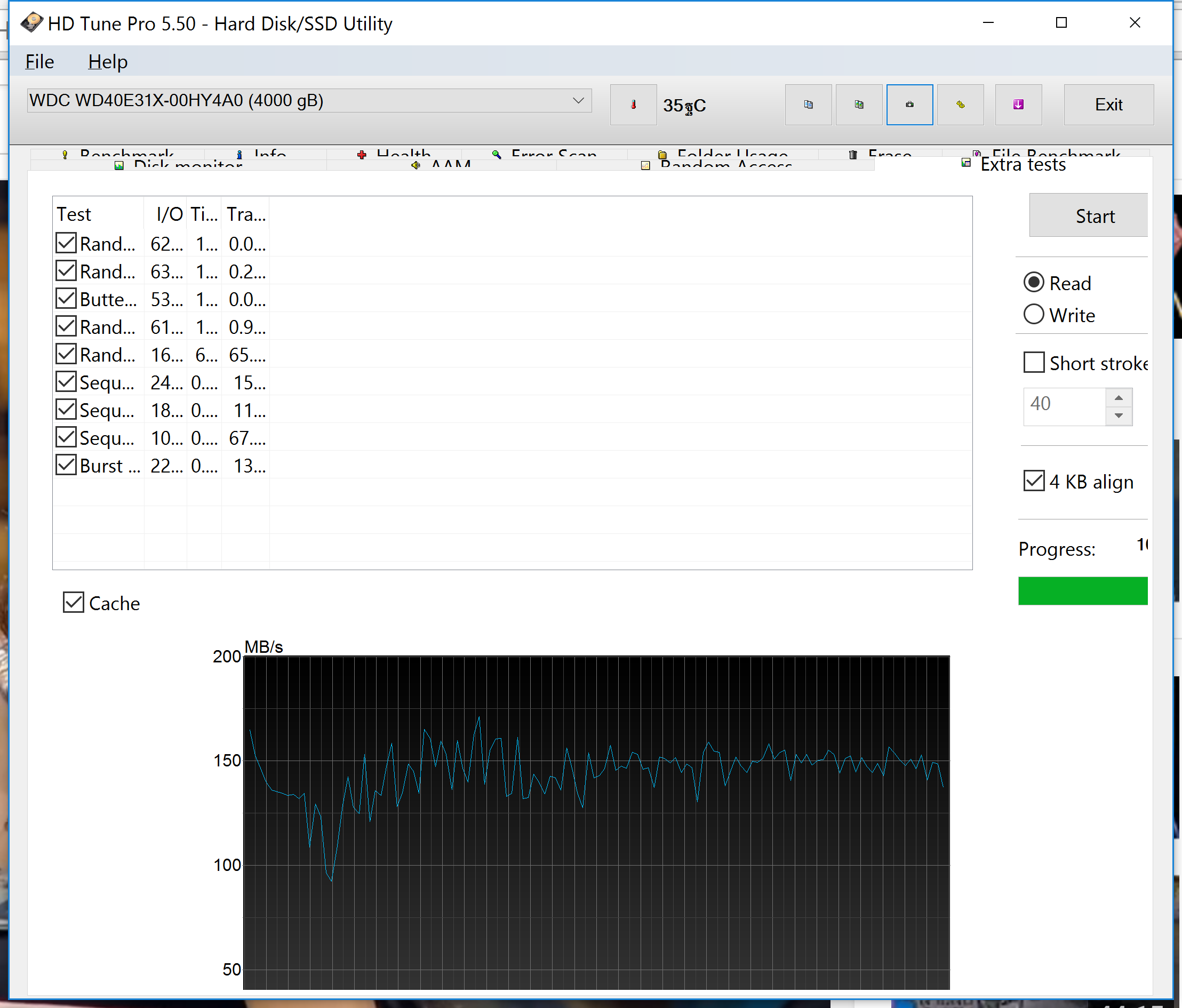Open the File menu

39,62
